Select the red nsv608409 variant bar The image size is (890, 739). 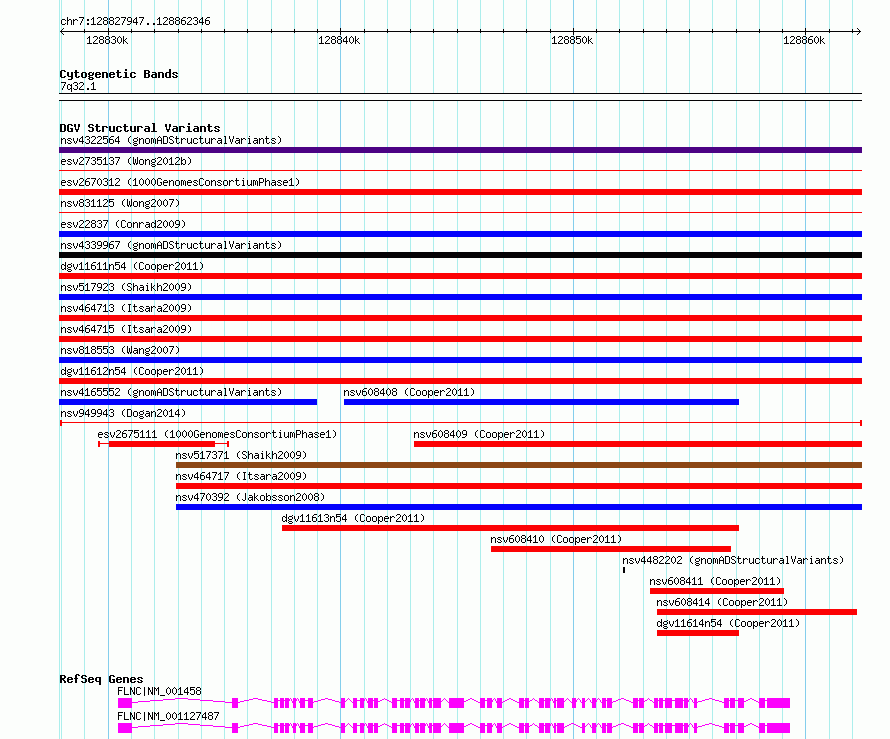tap(638, 444)
